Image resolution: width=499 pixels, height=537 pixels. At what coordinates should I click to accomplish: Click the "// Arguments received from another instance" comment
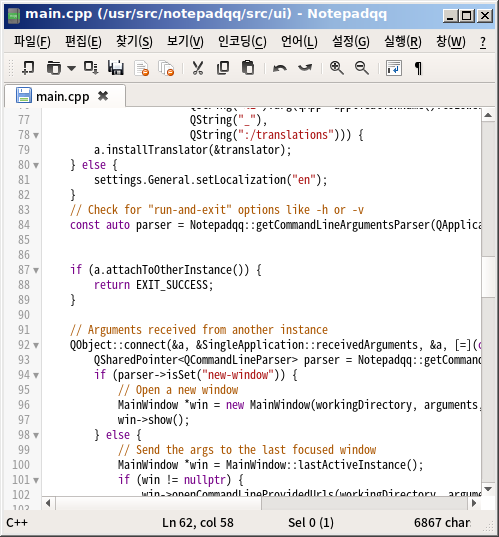pos(199,330)
